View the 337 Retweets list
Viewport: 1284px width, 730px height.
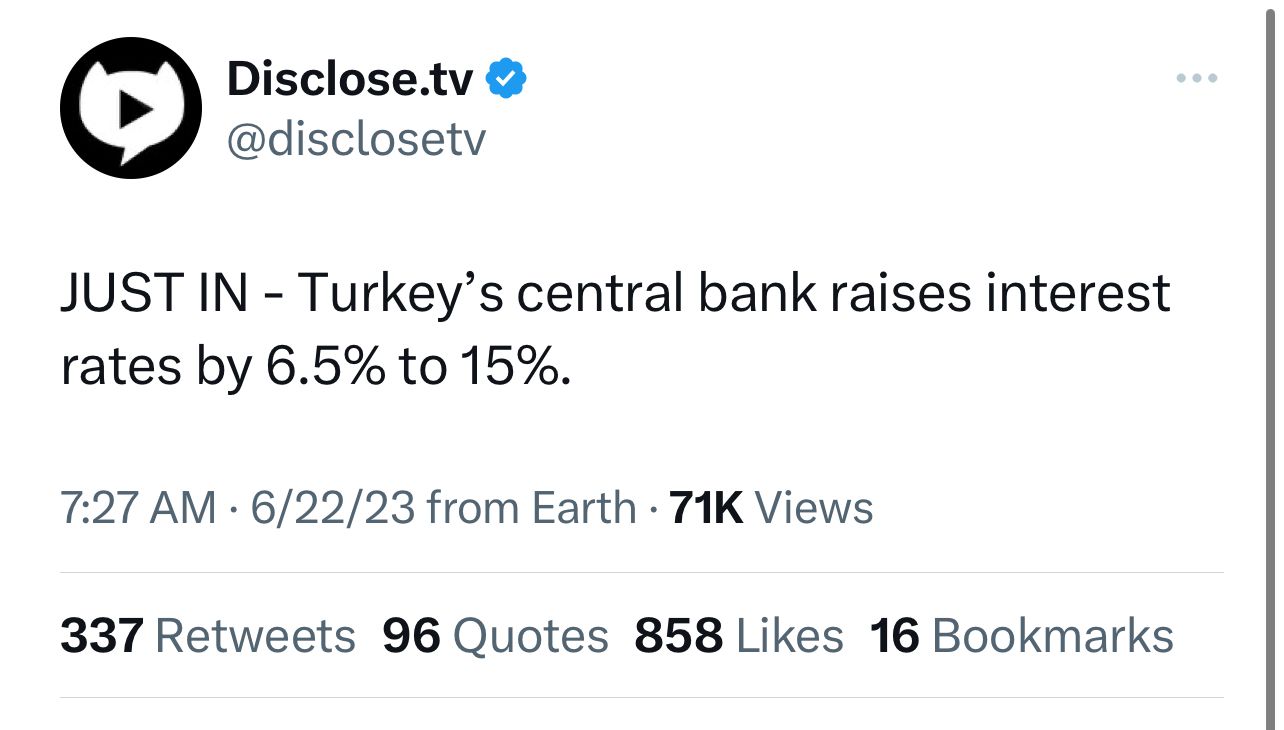pos(208,636)
